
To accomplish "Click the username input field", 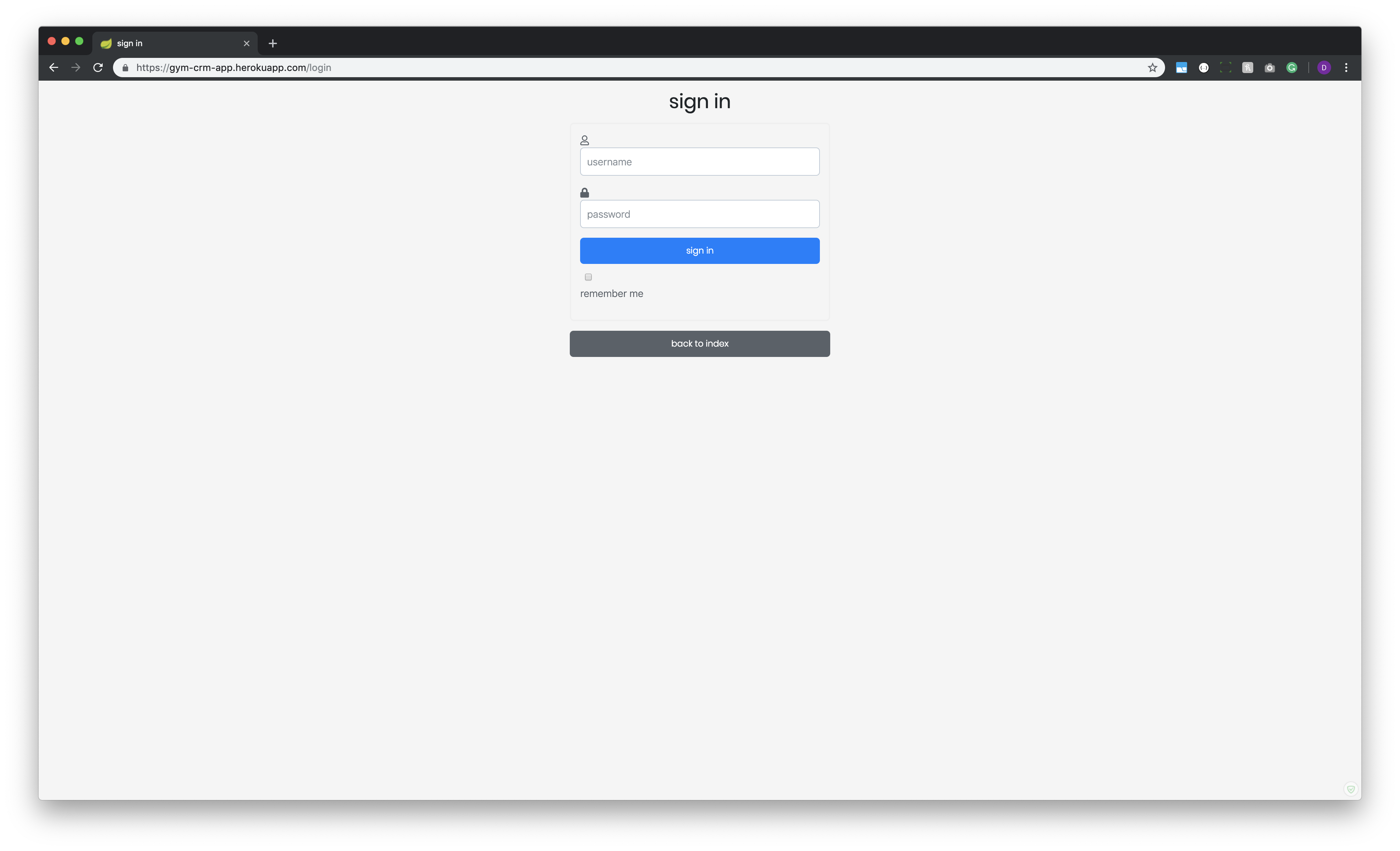I will 700,161.
